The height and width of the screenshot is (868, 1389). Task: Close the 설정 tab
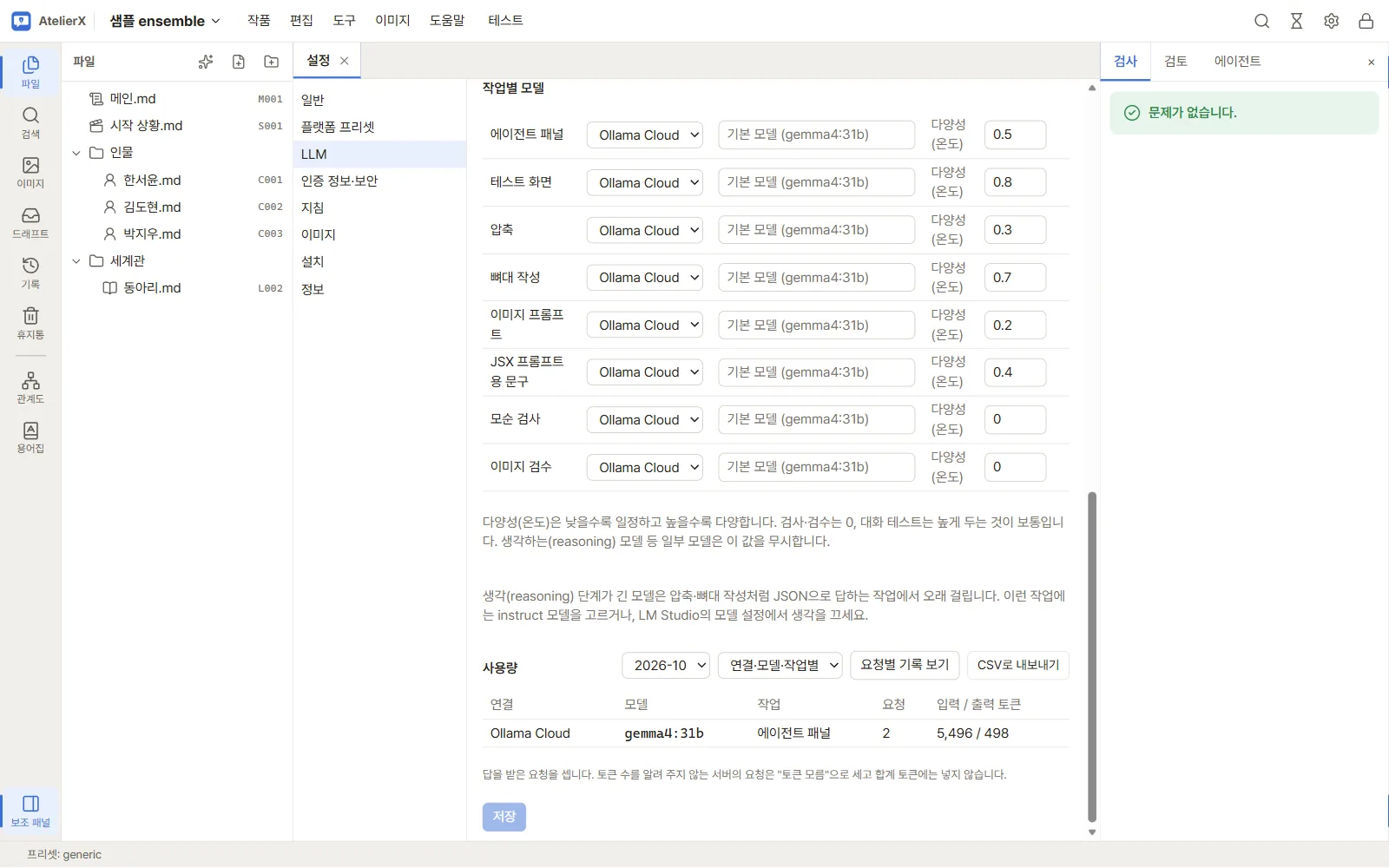click(345, 61)
